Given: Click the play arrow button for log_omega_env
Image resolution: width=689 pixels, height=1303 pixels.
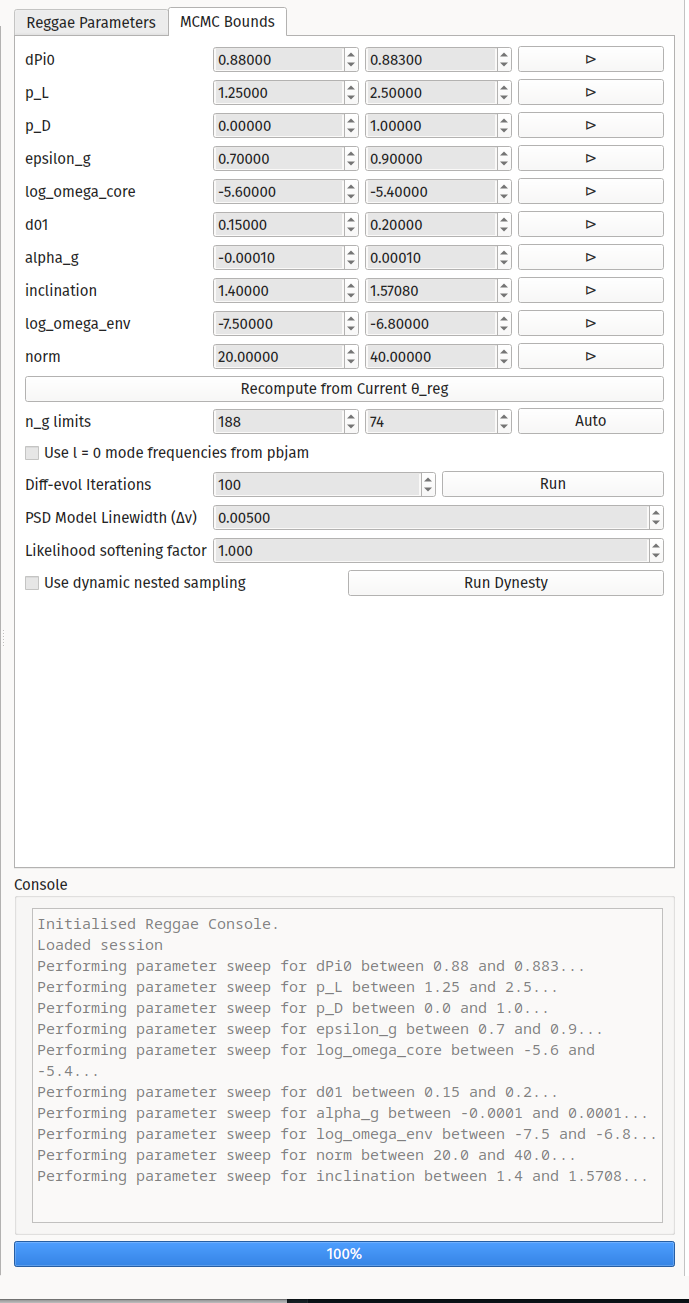Looking at the screenshot, I should click(590, 323).
